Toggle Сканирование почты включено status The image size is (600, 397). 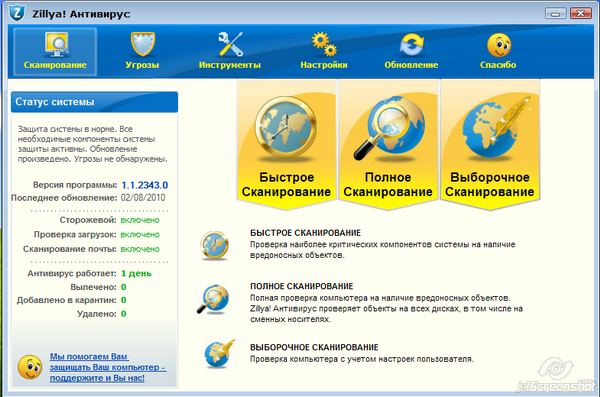140,249
